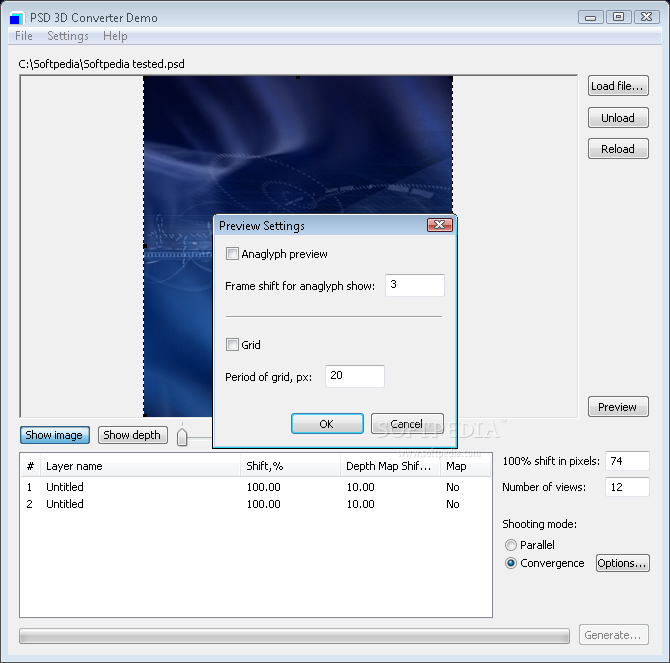Open the Help menu
The width and height of the screenshot is (670, 663).
coord(115,36)
